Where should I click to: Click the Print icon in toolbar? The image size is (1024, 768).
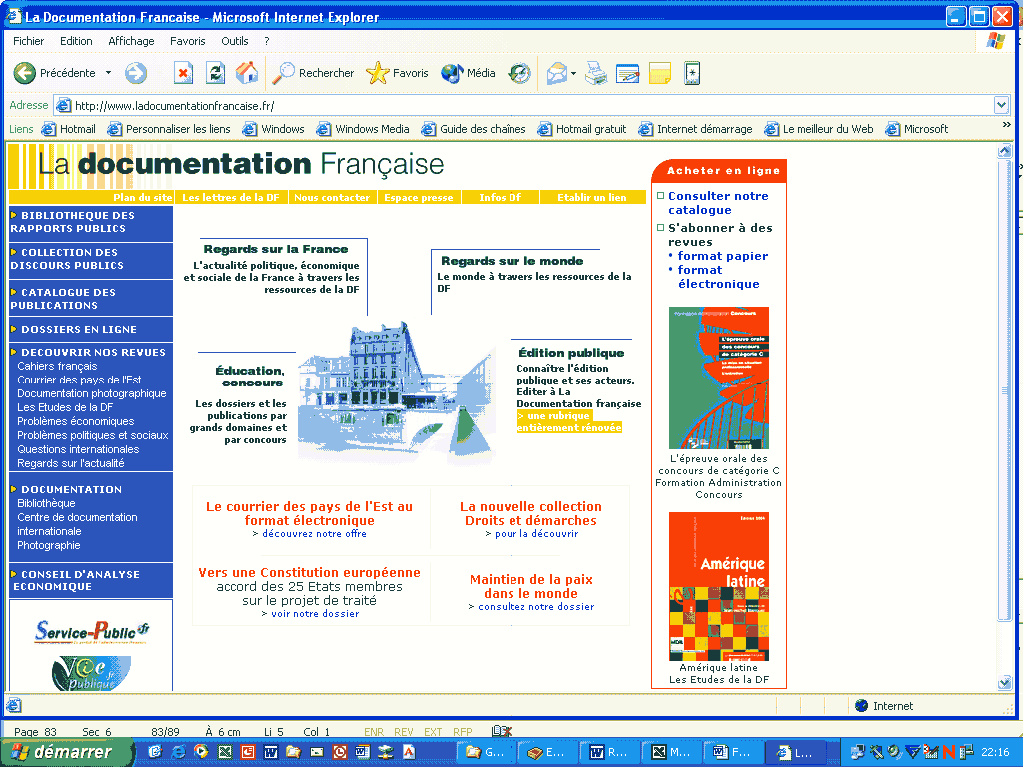click(x=596, y=73)
